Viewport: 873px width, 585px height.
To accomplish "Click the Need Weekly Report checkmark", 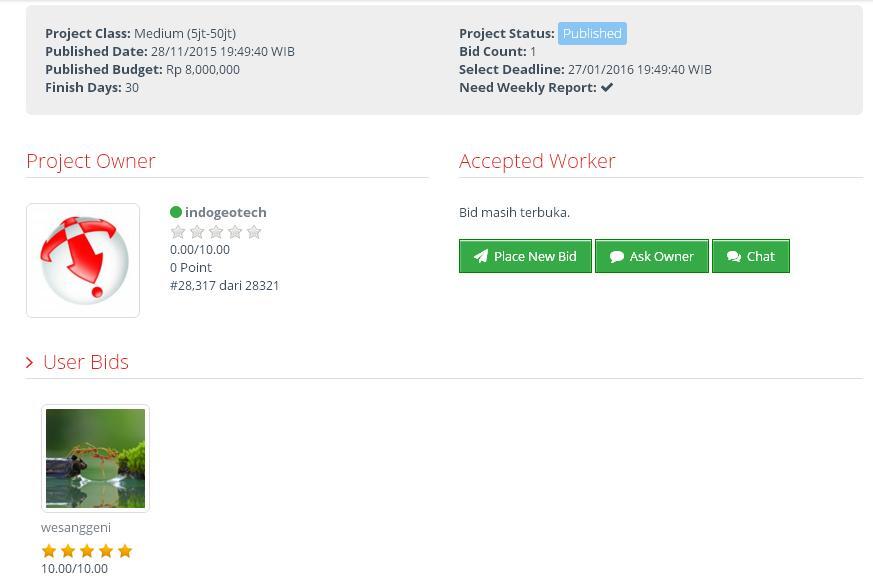I will [x=607, y=87].
